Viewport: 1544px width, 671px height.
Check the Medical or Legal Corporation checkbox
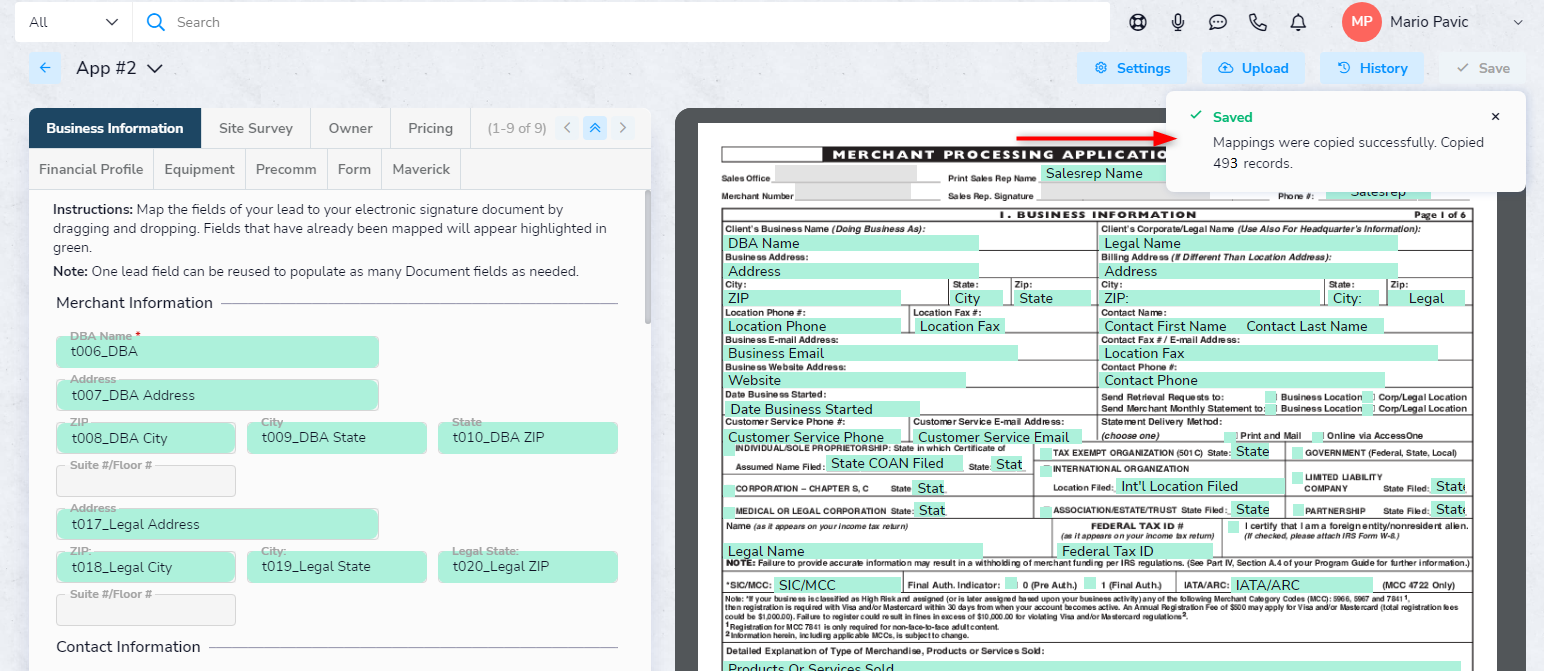pos(729,512)
